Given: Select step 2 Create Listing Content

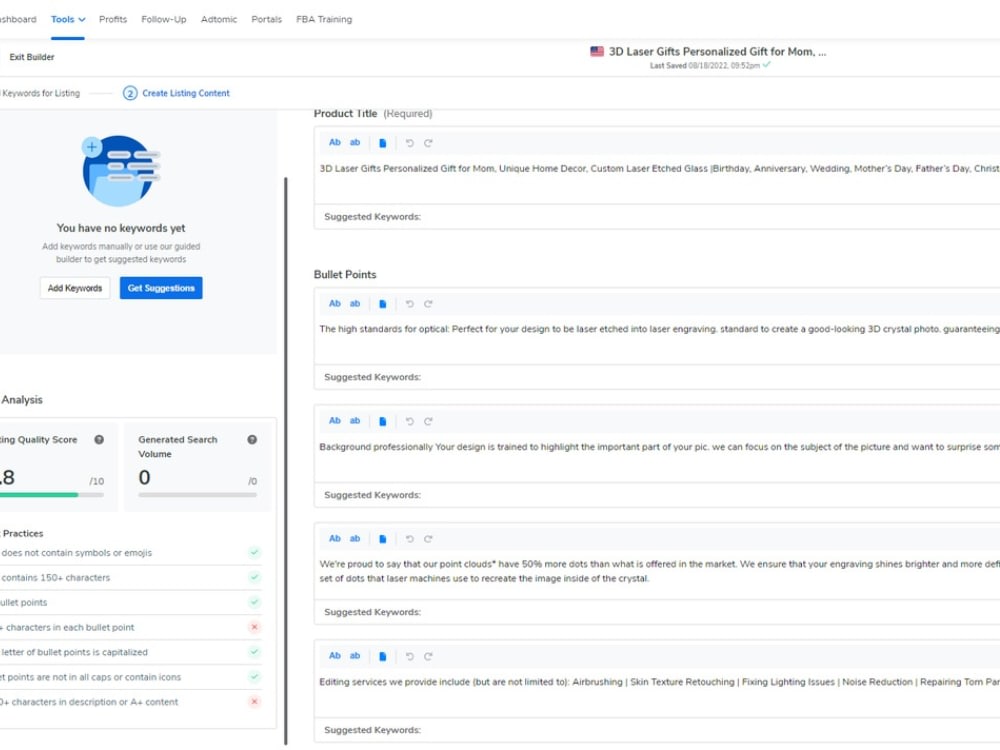Looking at the screenshot, I should 177,93.
